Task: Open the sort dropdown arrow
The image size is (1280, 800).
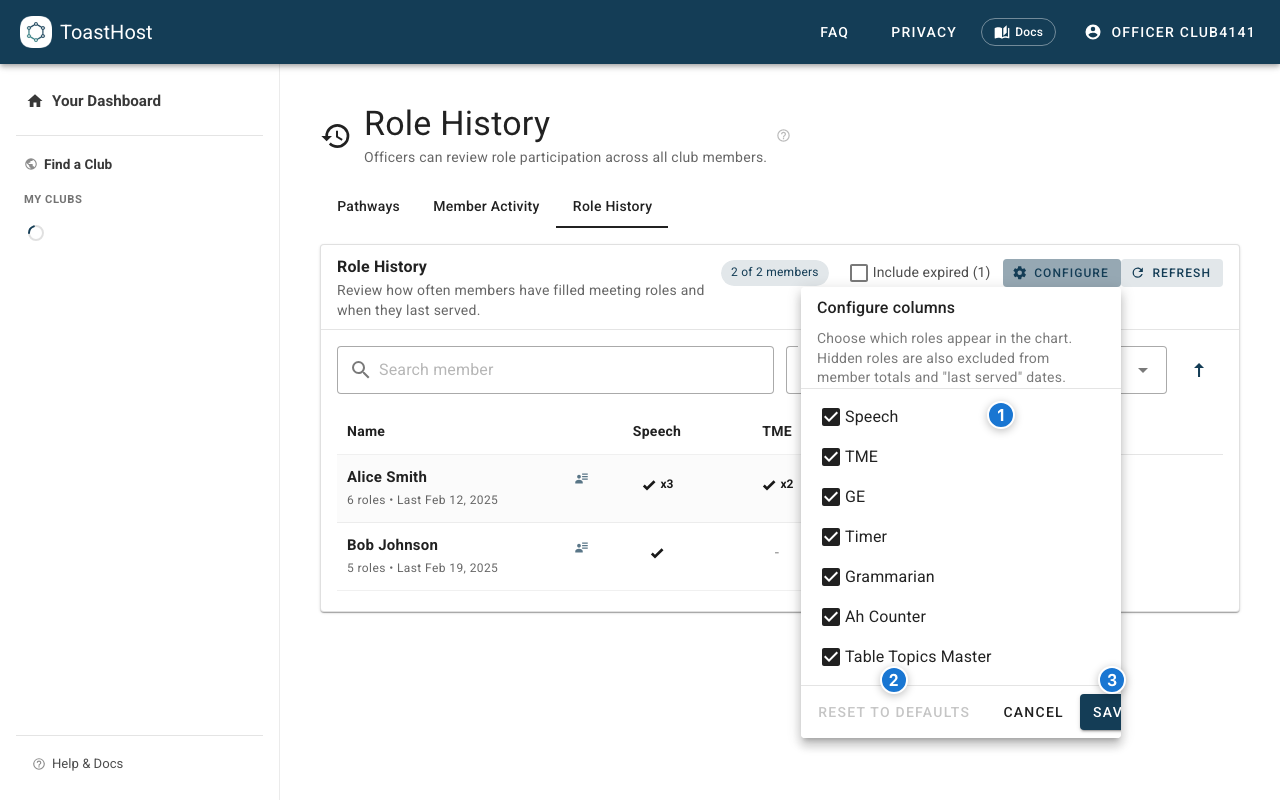Action: (x=1143, y=370)
